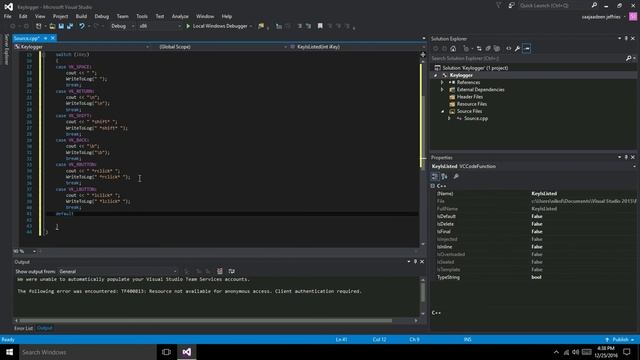640x360 pixels.
Task: Expand the References node
Action: point(442,82)
